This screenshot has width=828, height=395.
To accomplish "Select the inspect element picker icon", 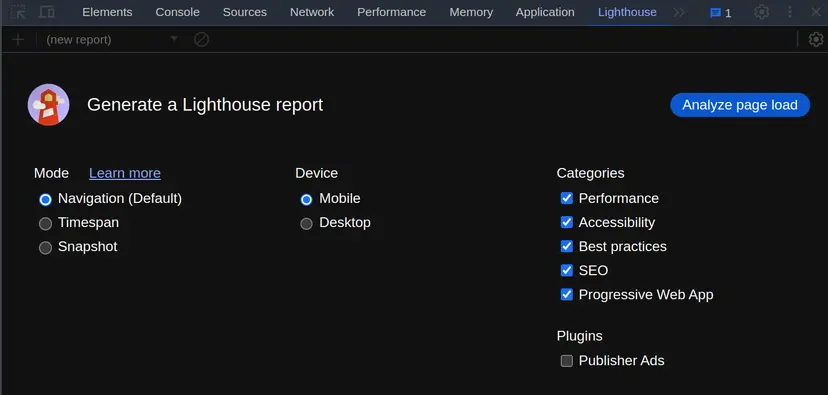I will [x=18, y=12].
